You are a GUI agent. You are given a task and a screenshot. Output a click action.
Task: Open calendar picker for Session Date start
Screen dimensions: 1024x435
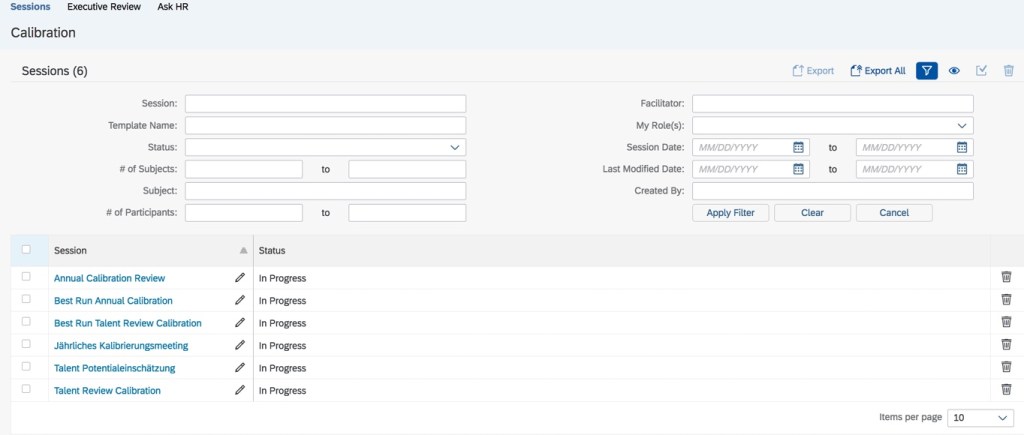coord(798,147)
